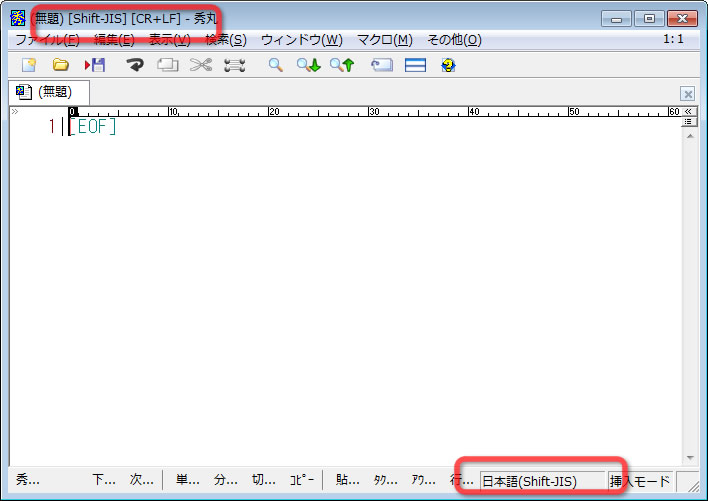This screenshot has width=708, height=501.
Task: Click the document icon on the (無題) tab
Action: [23, 92]
